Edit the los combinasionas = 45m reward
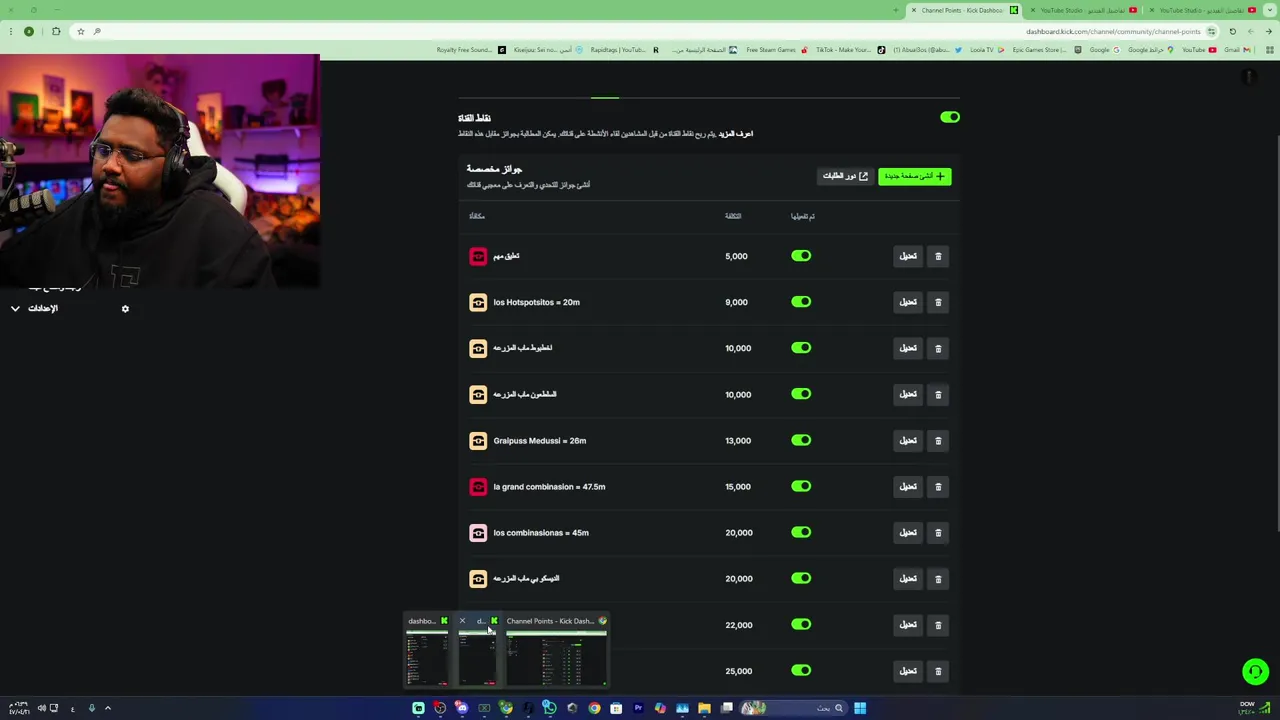The height and width of the screenshot is (720, 1280). coord(907,532)
